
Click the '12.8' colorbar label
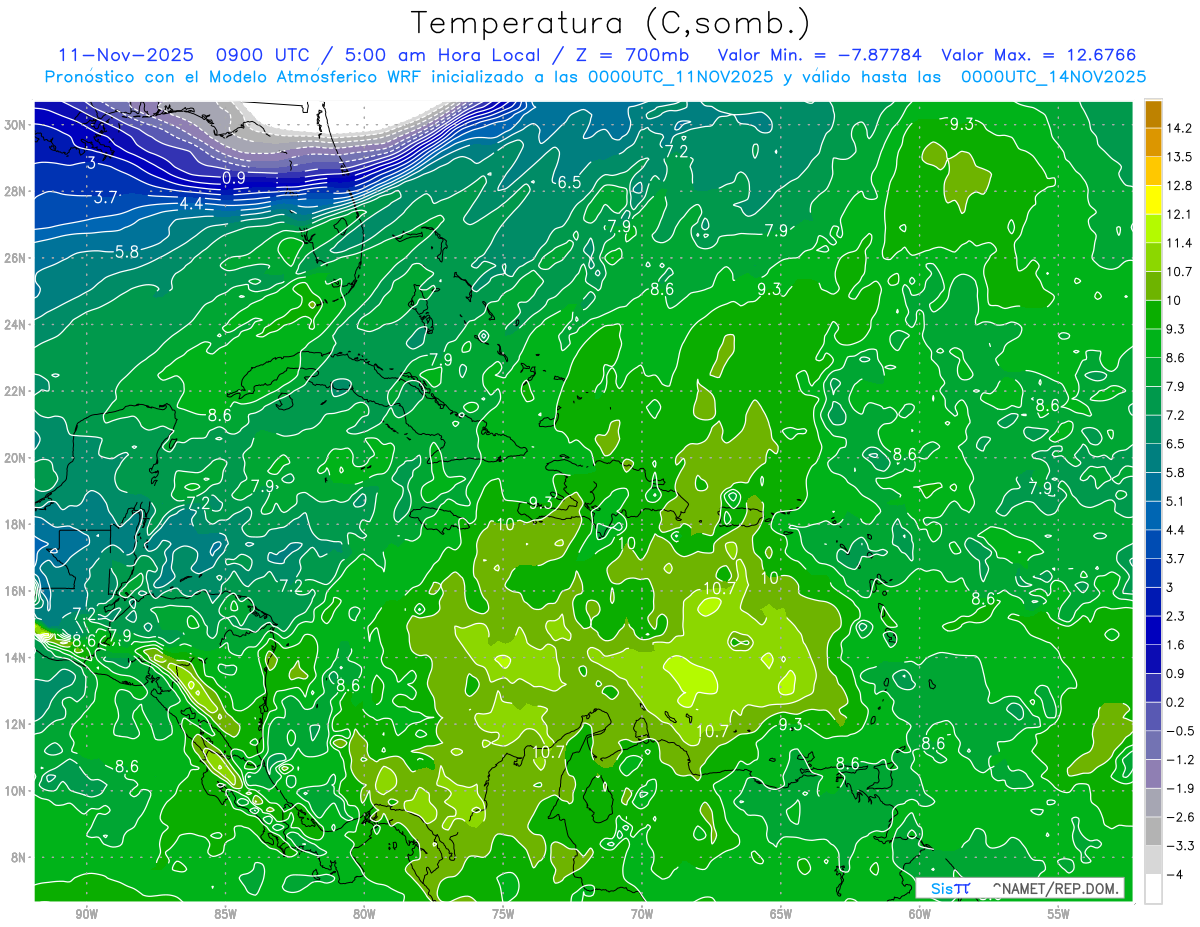tap(1179, 186)
